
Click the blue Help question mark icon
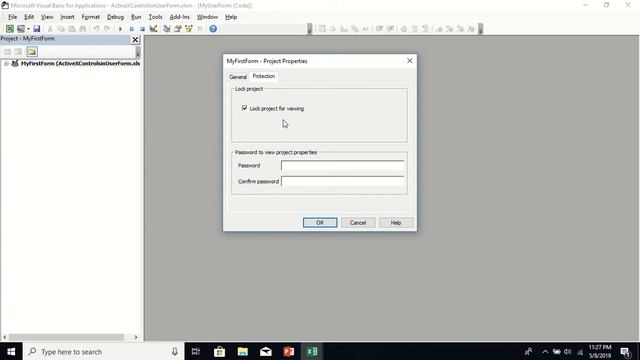click(213, 29)
